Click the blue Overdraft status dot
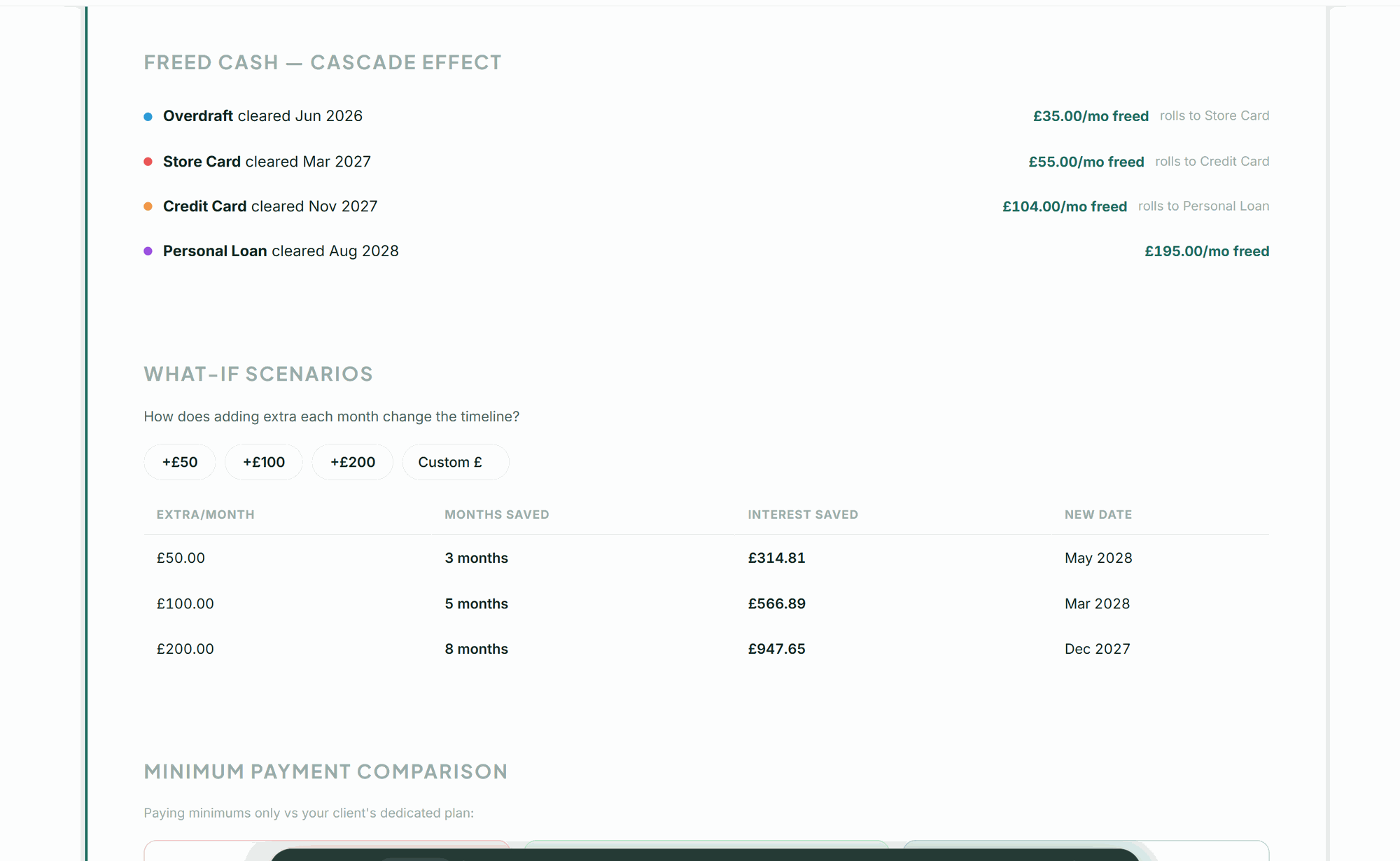1400x861 pixels. (148, 116)
